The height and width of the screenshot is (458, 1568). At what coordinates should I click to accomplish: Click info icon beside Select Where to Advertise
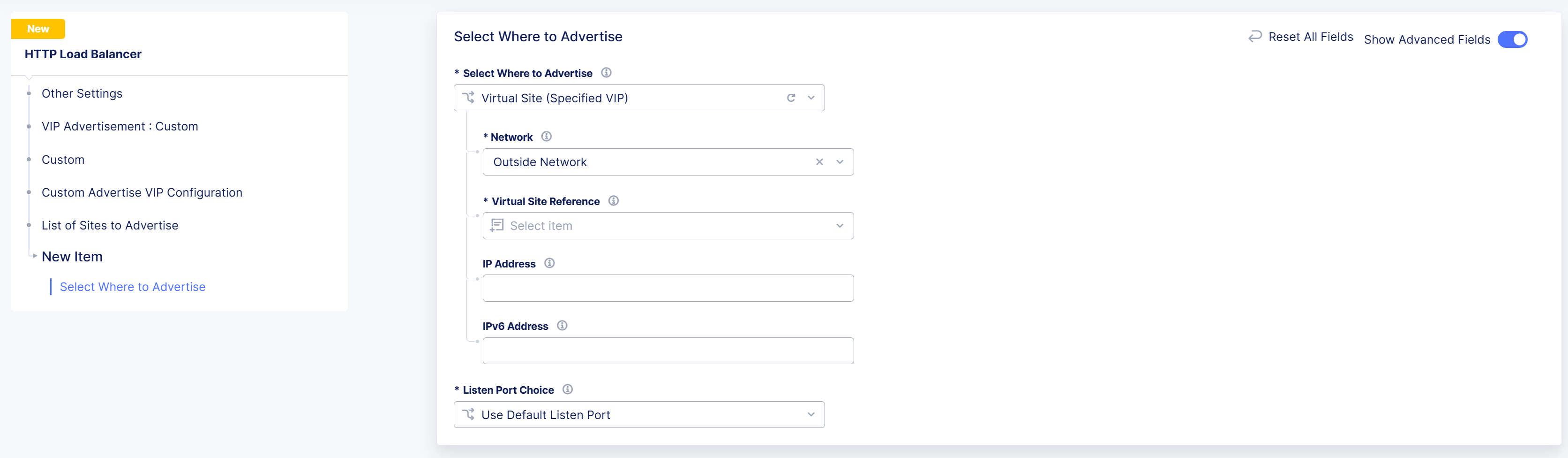pyautogui.click(x=606, y=72)
